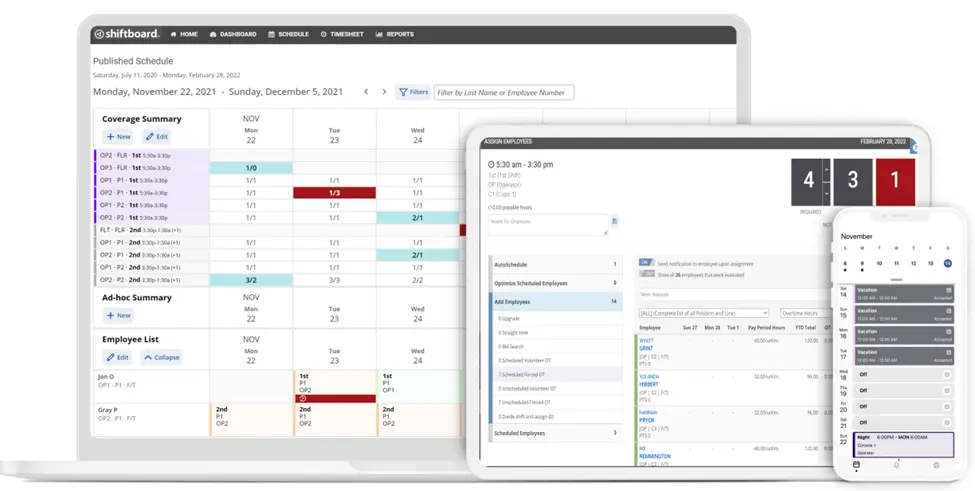Toggle show all 26 employees switch
975x491 pixels.
point(646,273)
